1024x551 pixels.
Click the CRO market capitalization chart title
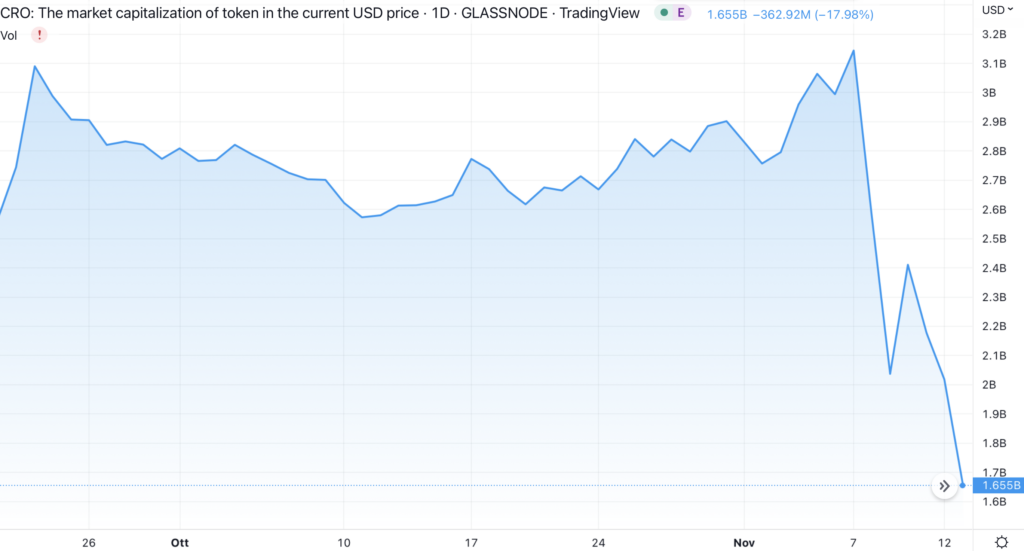point(320,13)
